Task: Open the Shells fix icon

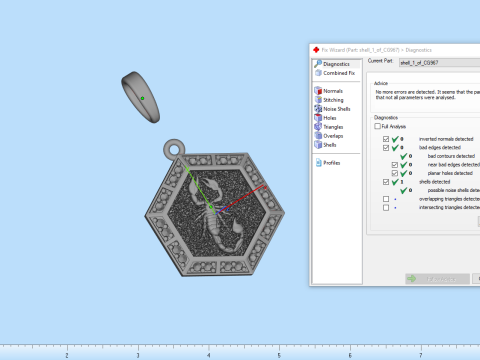Action: point(318,145)
